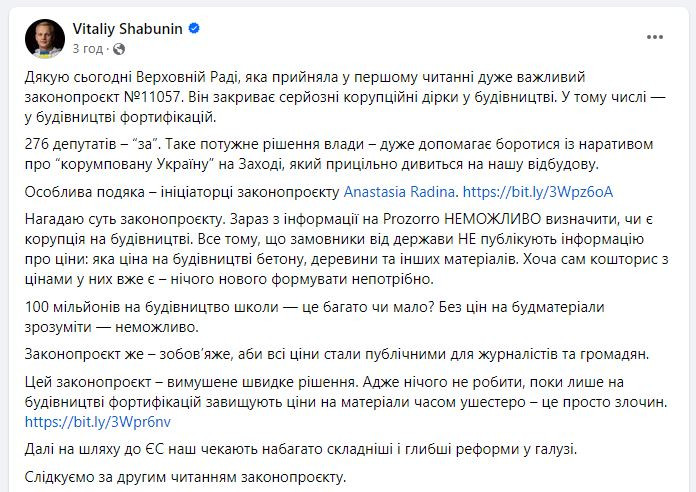Click the line starting 'Законопроєкт же'
The image size is (696, 492).
tap(337, 354)
